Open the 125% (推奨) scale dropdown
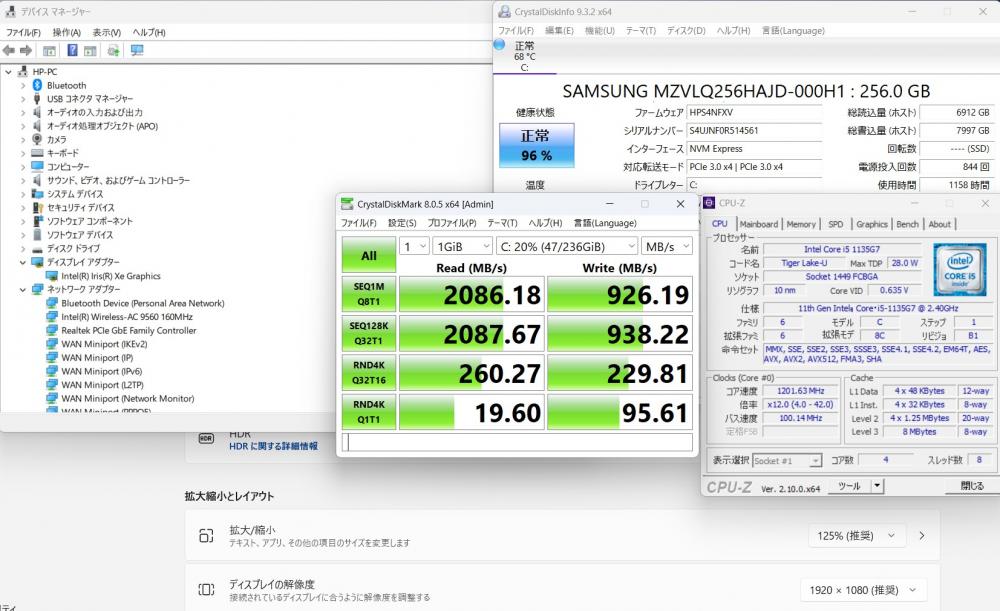The image size is (1000, 611). [856, 536]
